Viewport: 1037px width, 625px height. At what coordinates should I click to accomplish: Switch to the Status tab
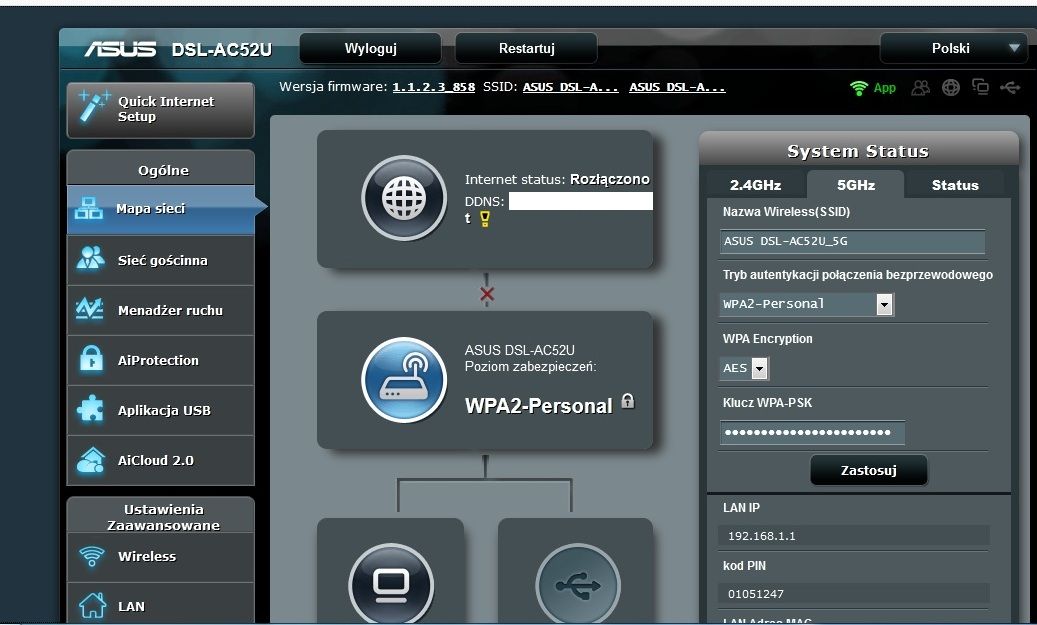point(955,185)
